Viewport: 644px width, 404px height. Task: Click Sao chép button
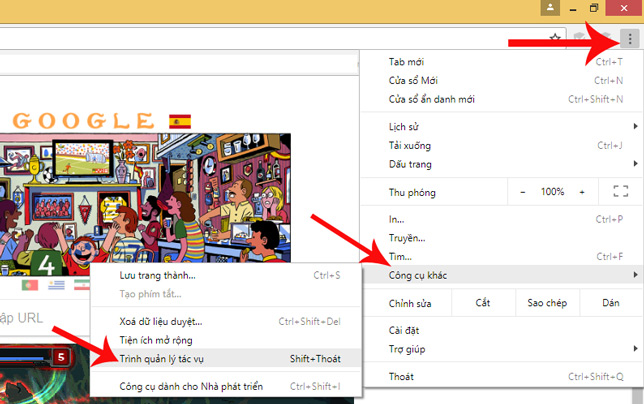pos(547,303)
